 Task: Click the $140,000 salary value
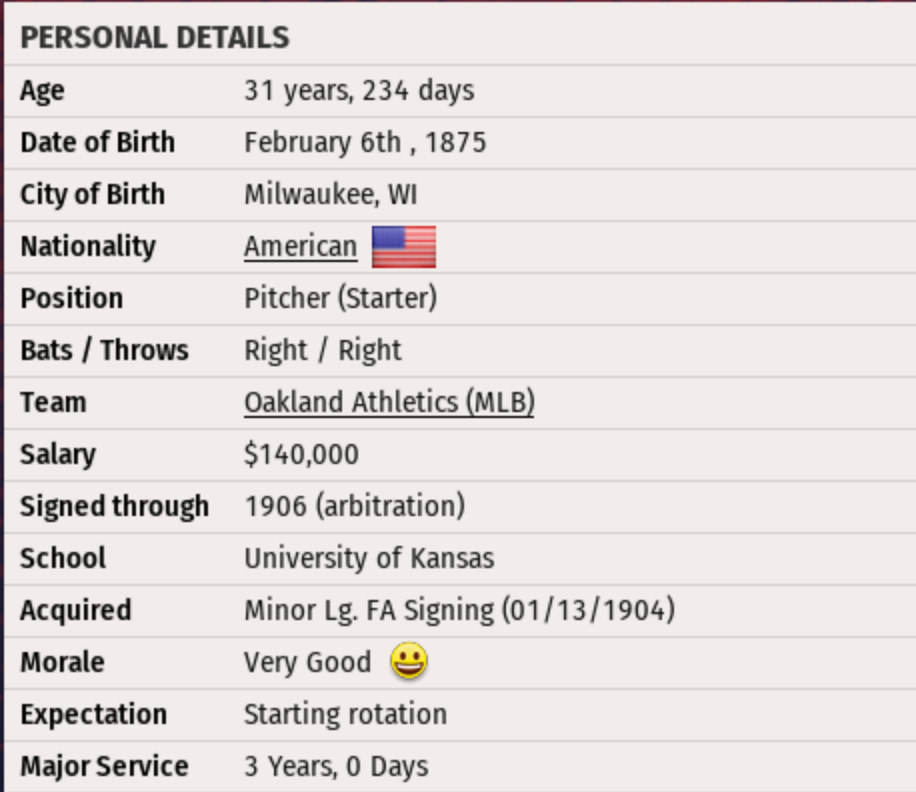(x=301, y=454)
